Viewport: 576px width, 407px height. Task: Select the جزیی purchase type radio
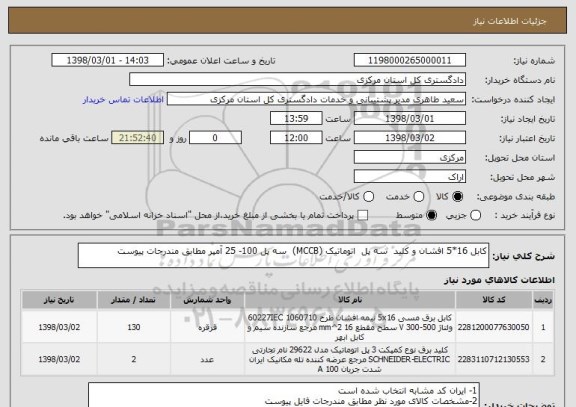coord(475,216)
